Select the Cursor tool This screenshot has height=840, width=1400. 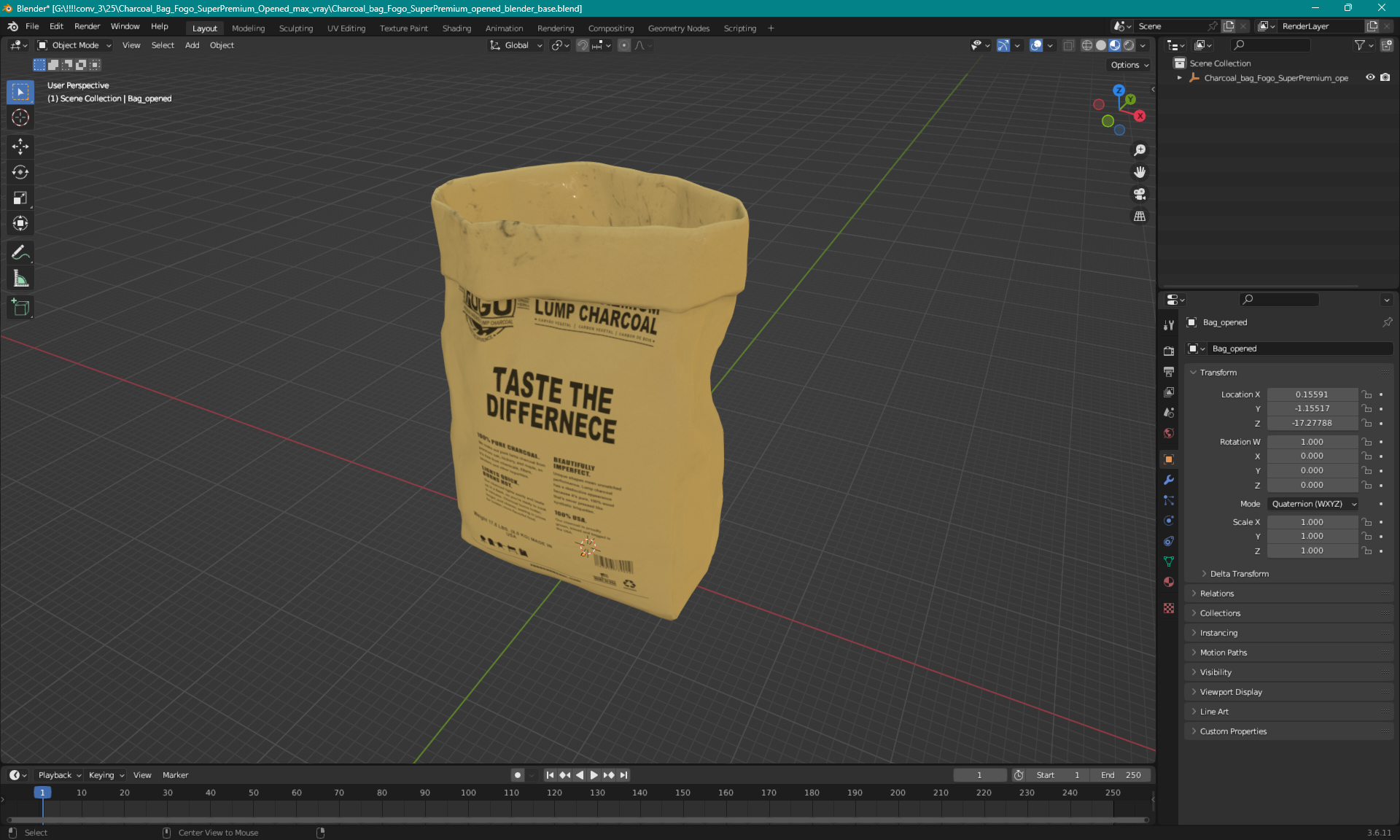pyautogui.click(x=20, y=117)
